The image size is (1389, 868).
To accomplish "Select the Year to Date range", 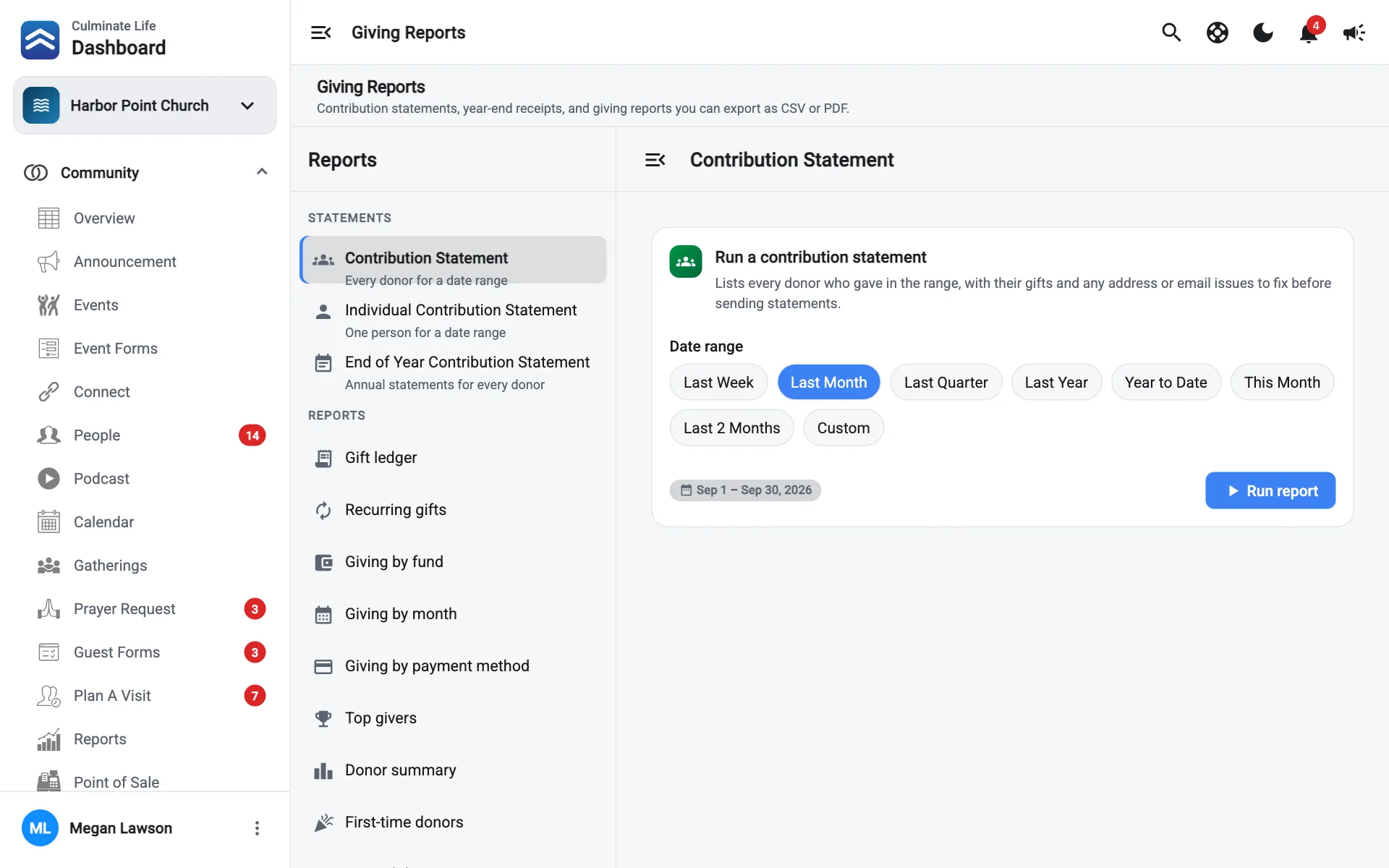I will pos(1165,382).
